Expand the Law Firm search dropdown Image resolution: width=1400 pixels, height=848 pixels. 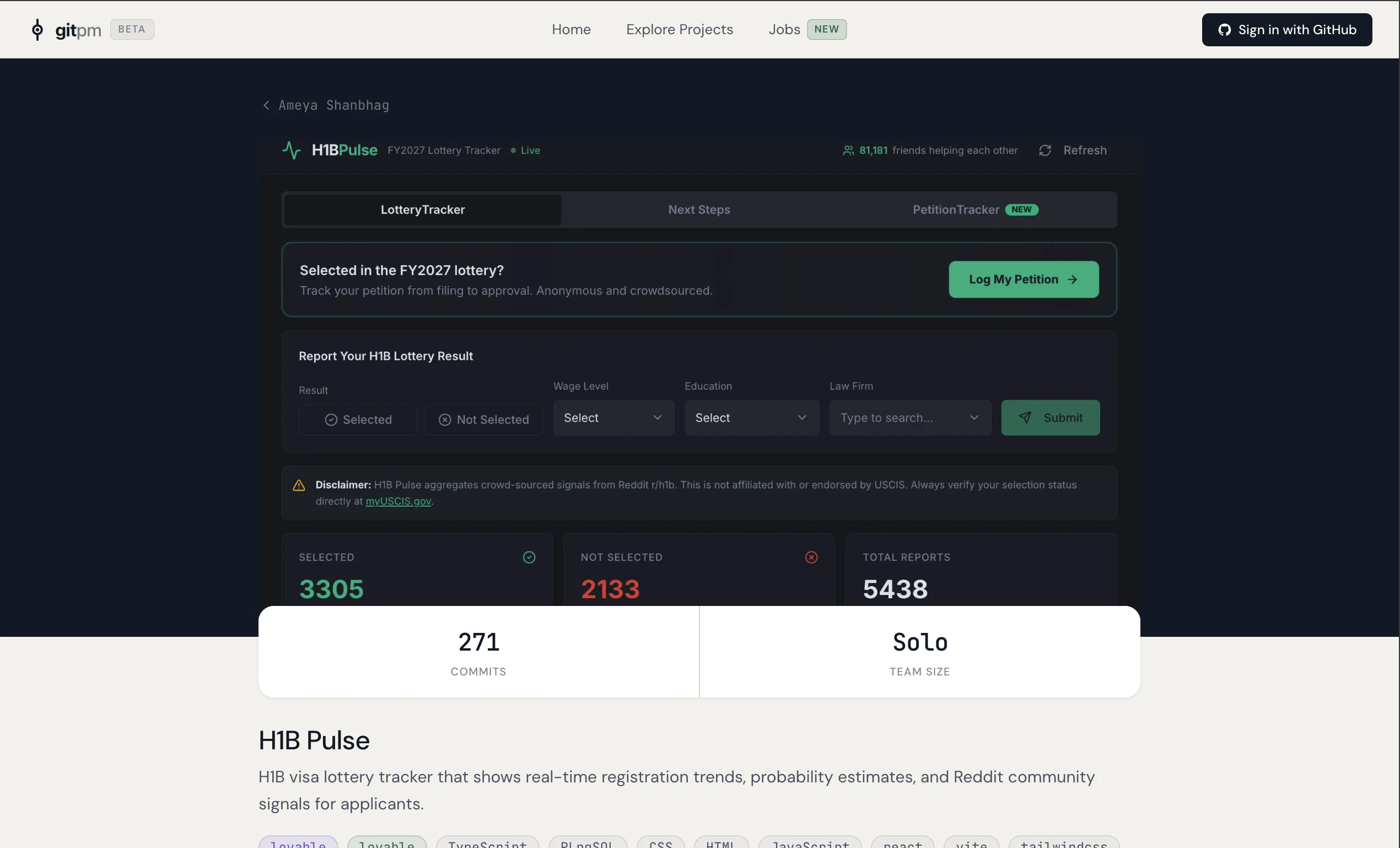(974, 417)
